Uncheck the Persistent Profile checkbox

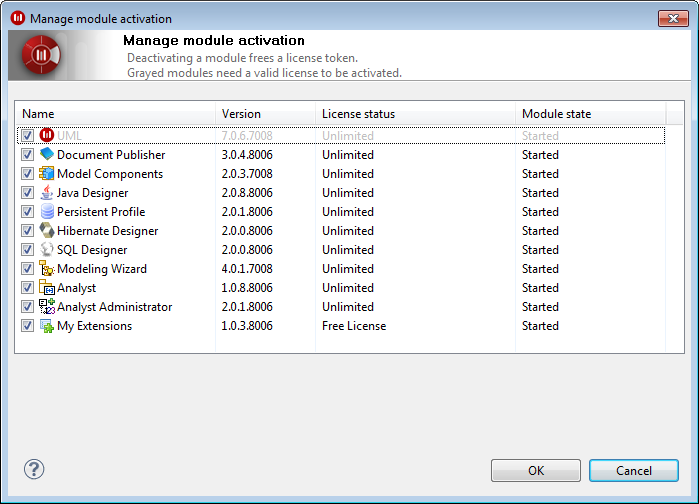pos(27,211)
